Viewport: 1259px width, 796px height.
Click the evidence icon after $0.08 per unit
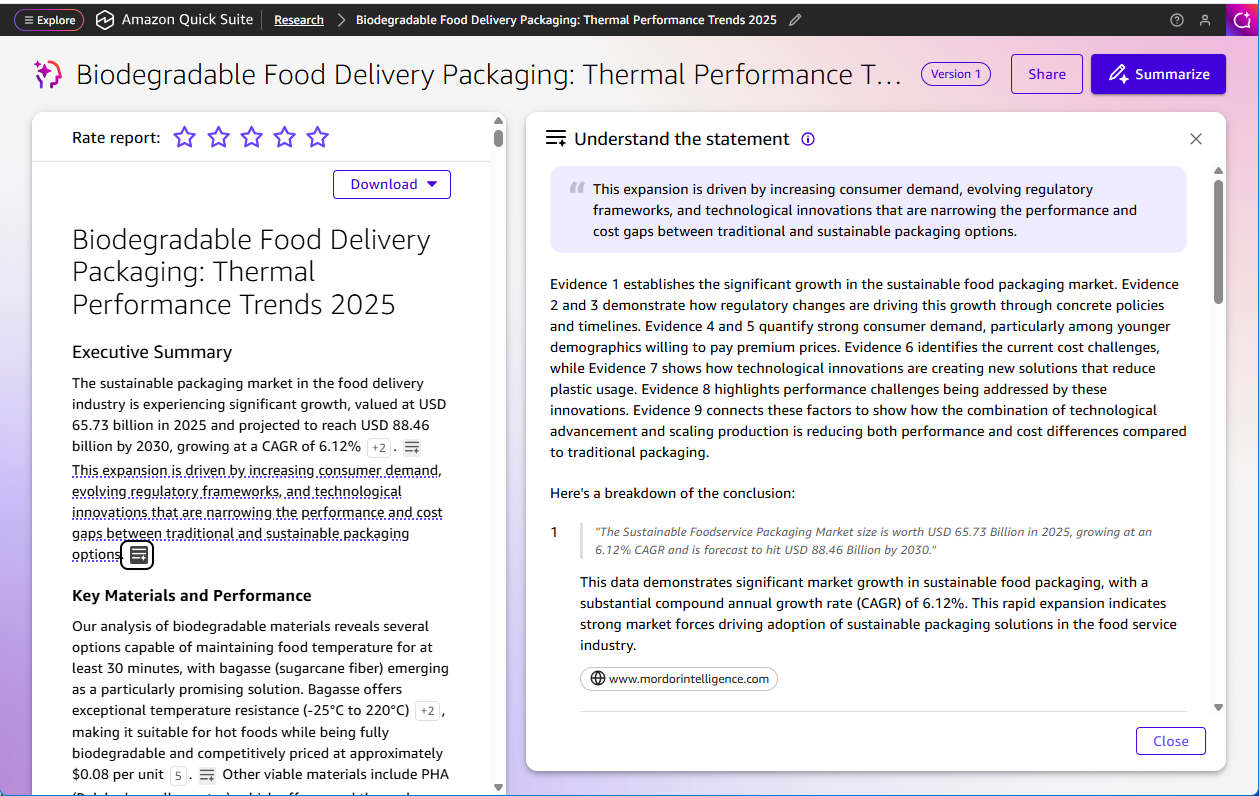point(207,775)
